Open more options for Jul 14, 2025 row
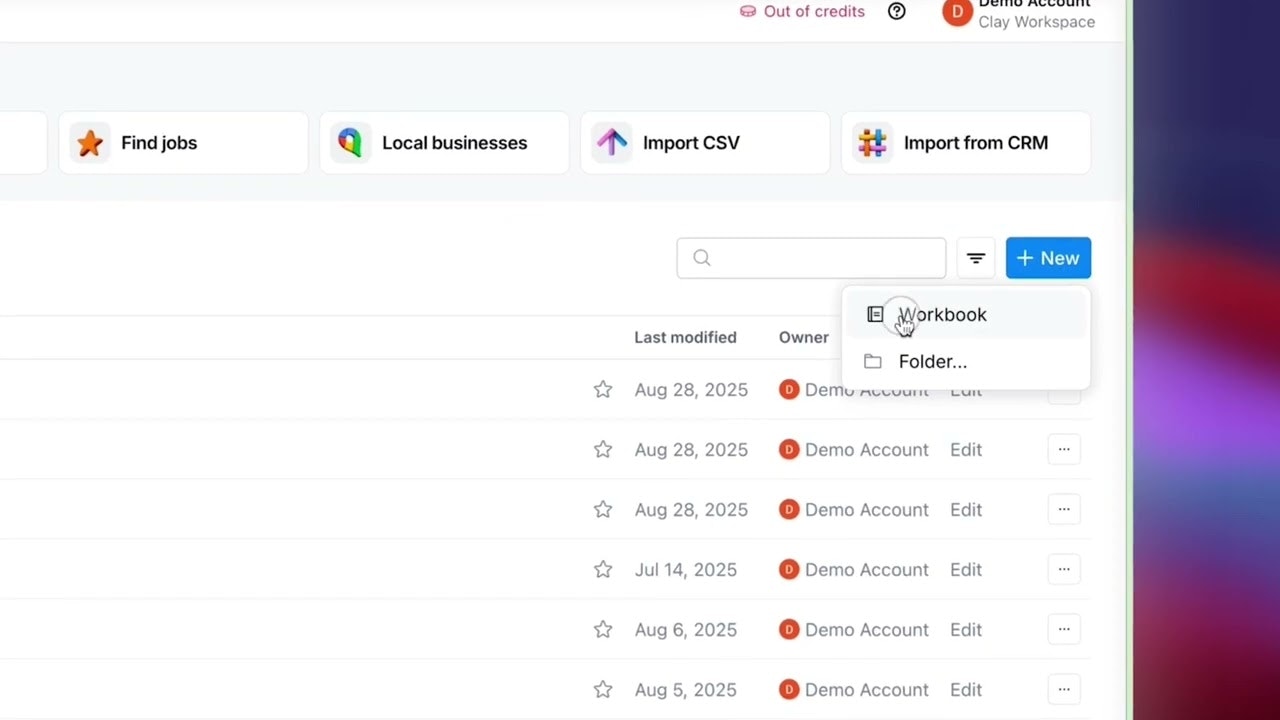1280x720 pixels. [1064, 570]
